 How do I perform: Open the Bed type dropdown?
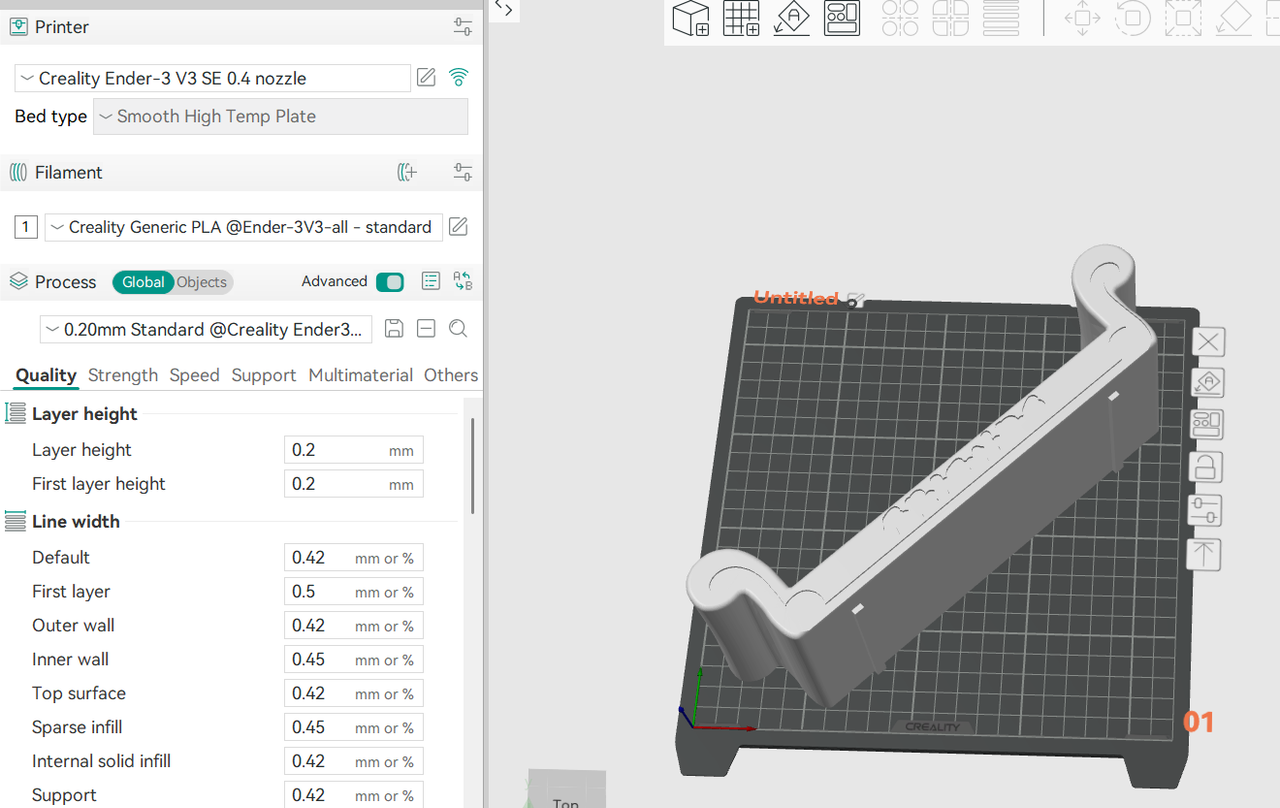pos(280,116)
